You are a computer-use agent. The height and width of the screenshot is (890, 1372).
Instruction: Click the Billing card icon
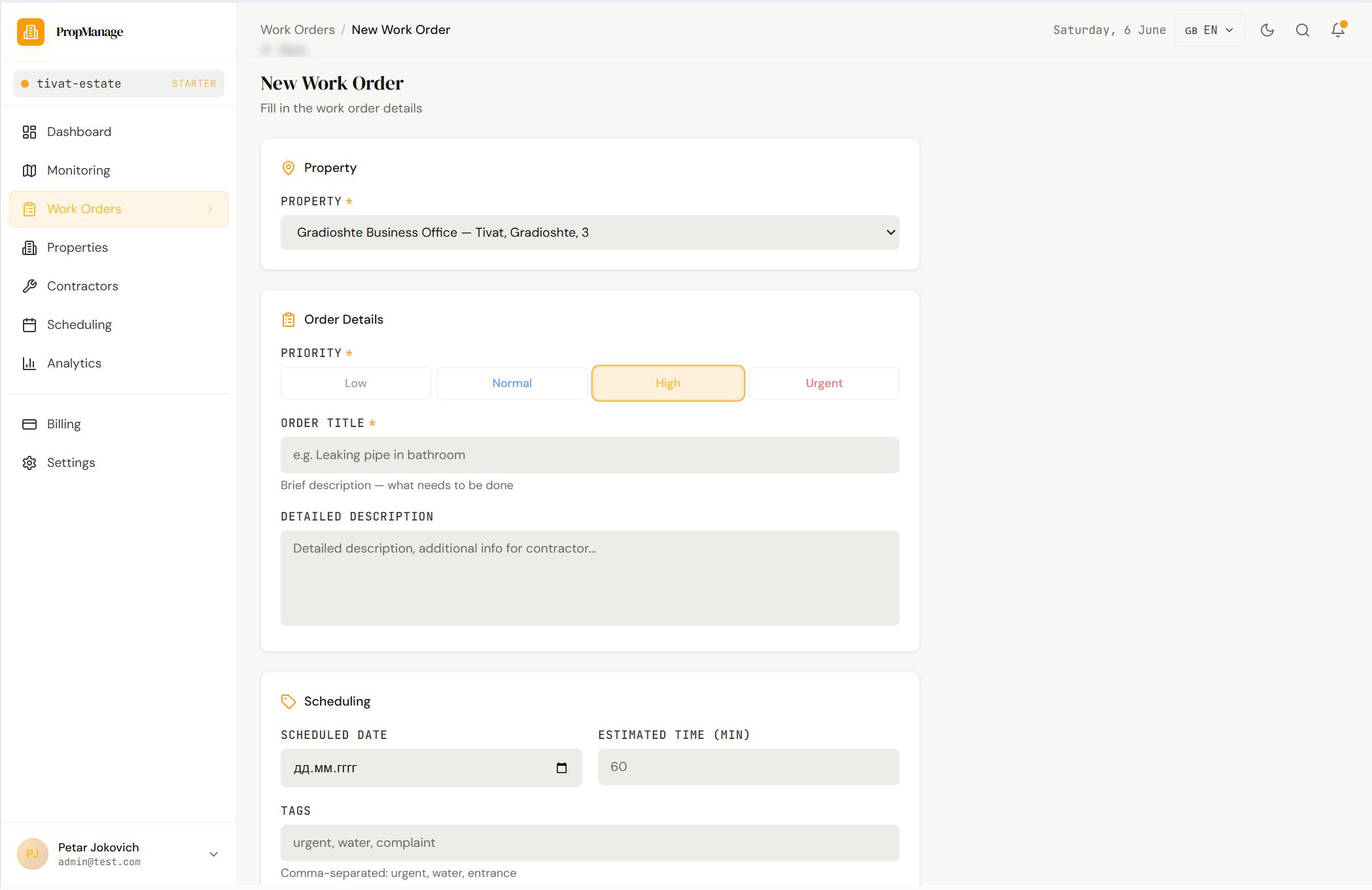[x=29, y=424]
